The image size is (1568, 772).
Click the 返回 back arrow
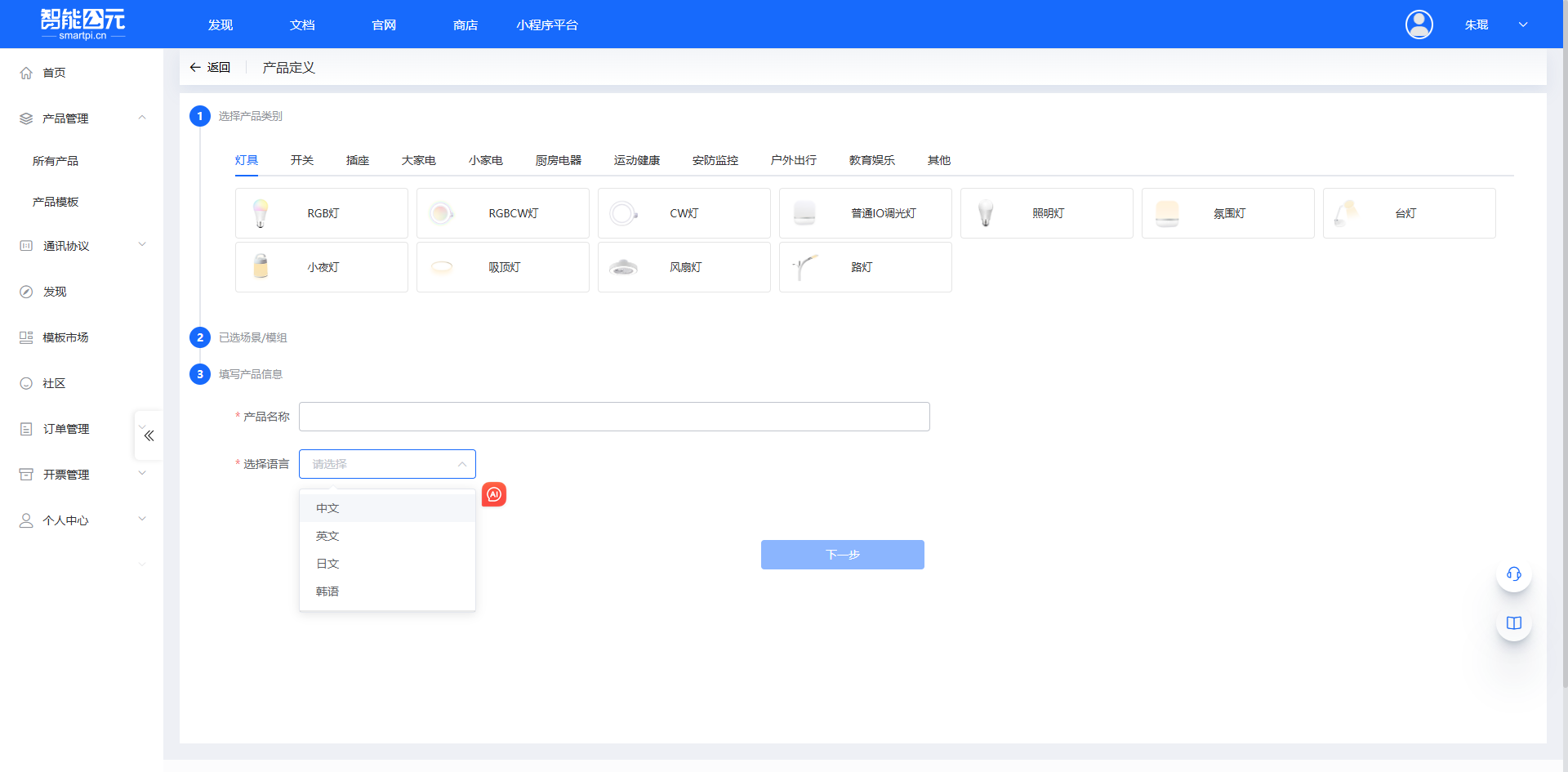(210, 68)
